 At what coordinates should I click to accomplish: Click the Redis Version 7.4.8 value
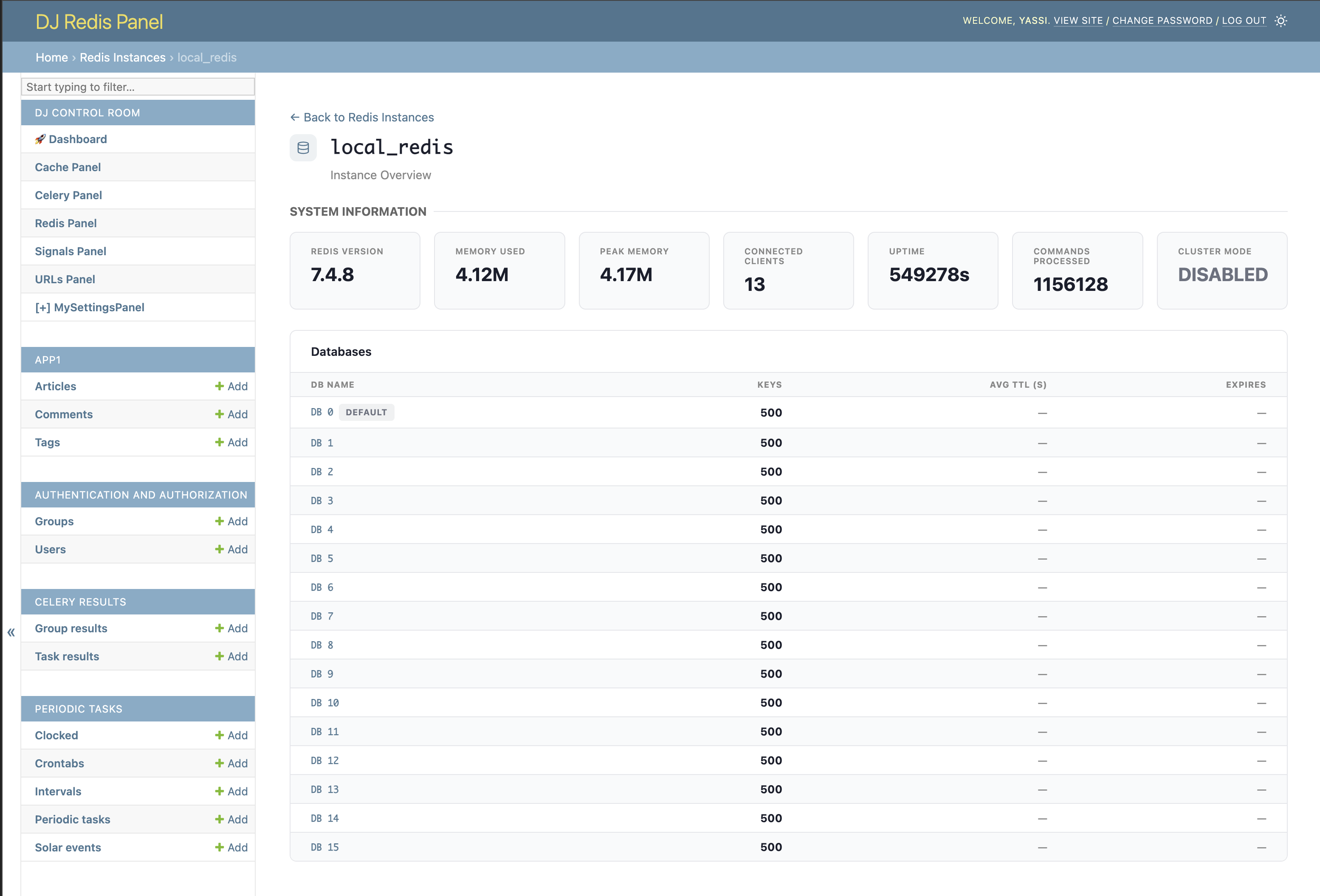pyautogui.click(x=332, y=275)
